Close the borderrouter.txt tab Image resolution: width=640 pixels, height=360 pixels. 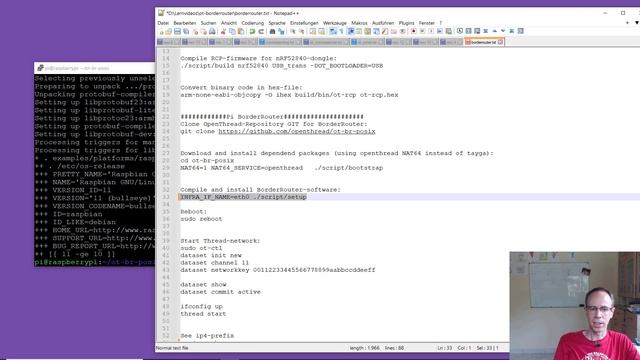coord(500,42)
